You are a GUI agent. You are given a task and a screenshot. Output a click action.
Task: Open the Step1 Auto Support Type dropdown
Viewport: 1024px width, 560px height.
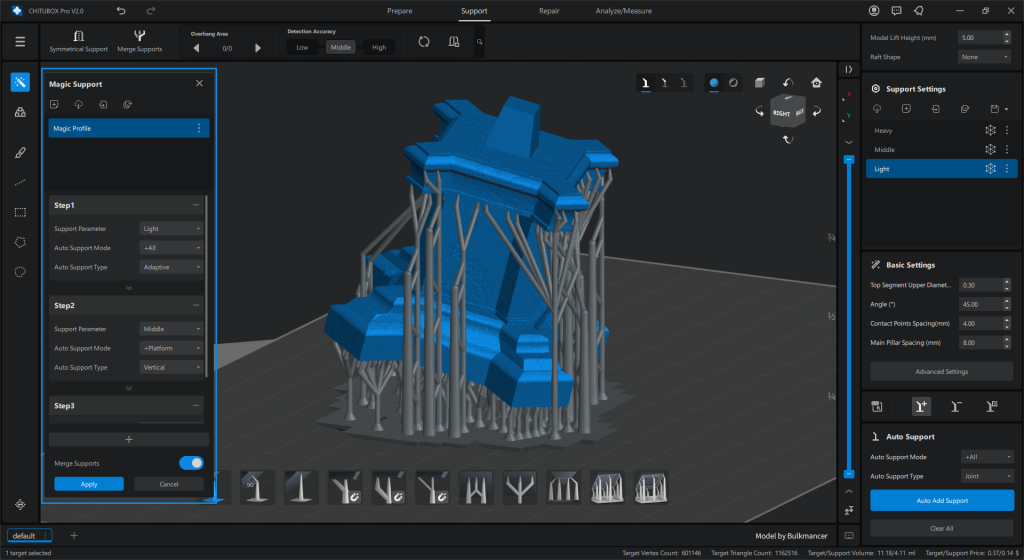(172, 267)
